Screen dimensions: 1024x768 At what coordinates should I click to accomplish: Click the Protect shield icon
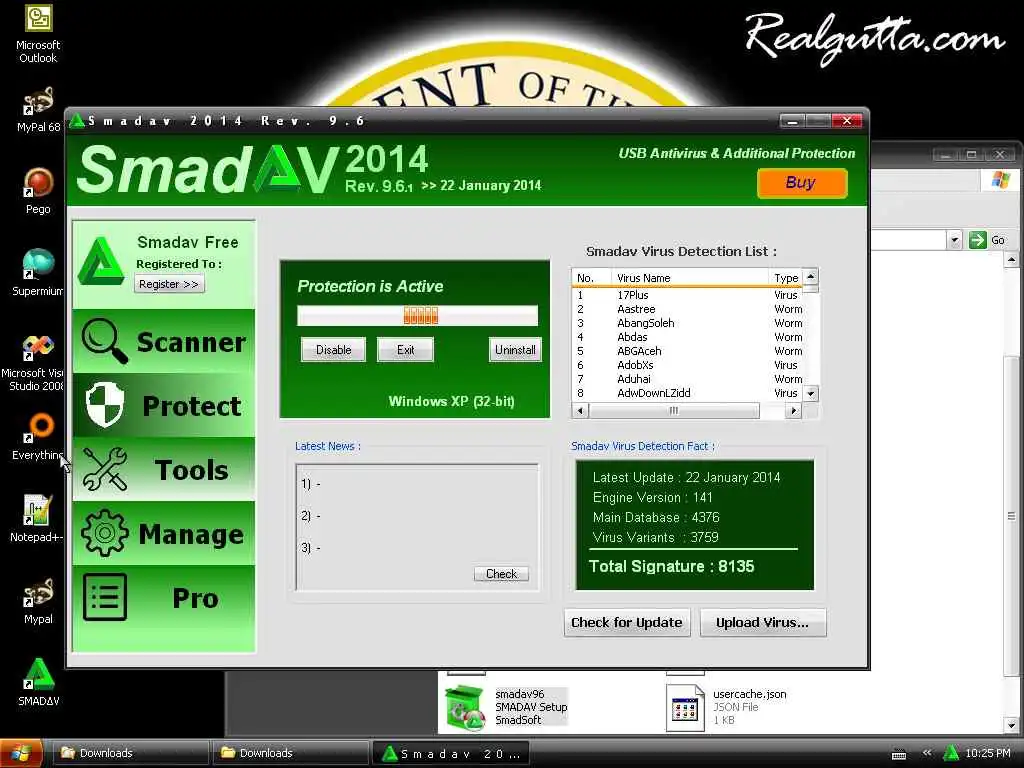pos(105,404)
